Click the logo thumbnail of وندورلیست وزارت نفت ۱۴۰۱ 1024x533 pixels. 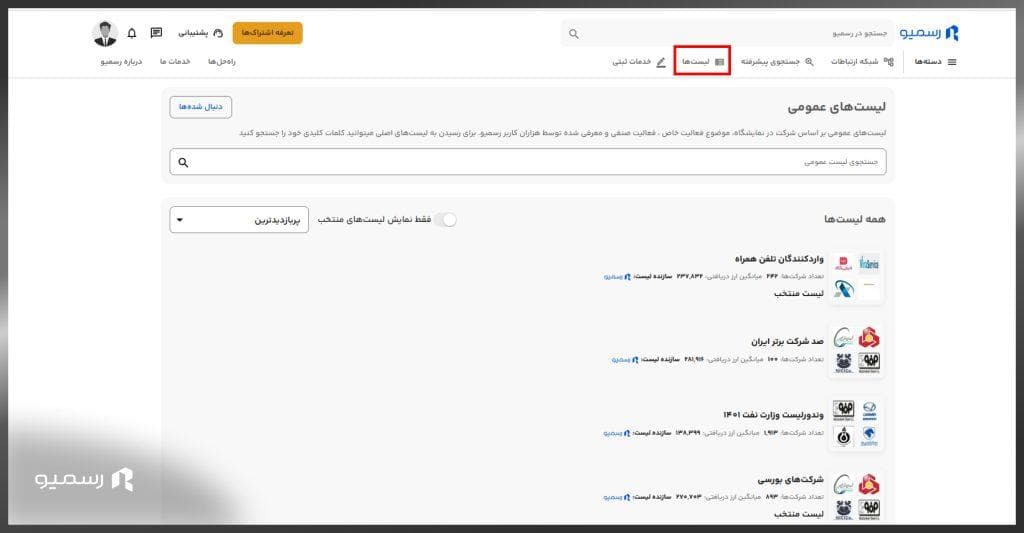[856, 423]
